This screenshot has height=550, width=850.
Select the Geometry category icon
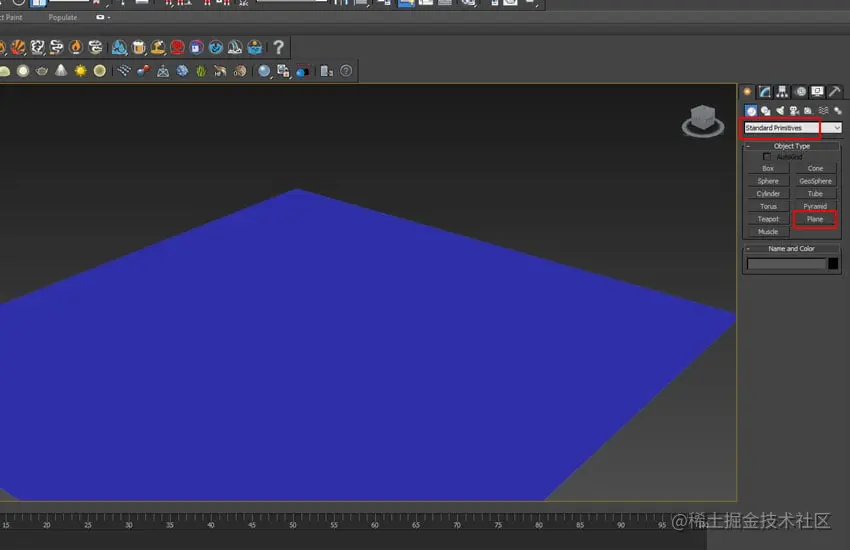[751, 111]
